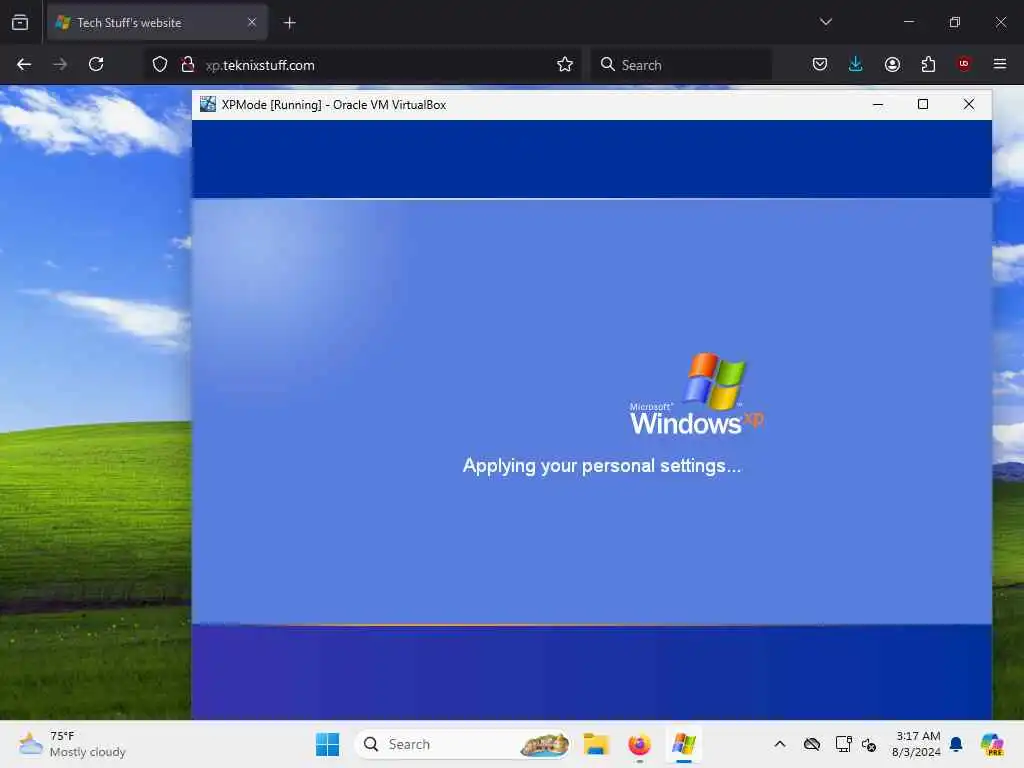Viewport: 1024px width, 768px height.
Task: Launch the Copilot preview icon
Action: pos(992,744)
